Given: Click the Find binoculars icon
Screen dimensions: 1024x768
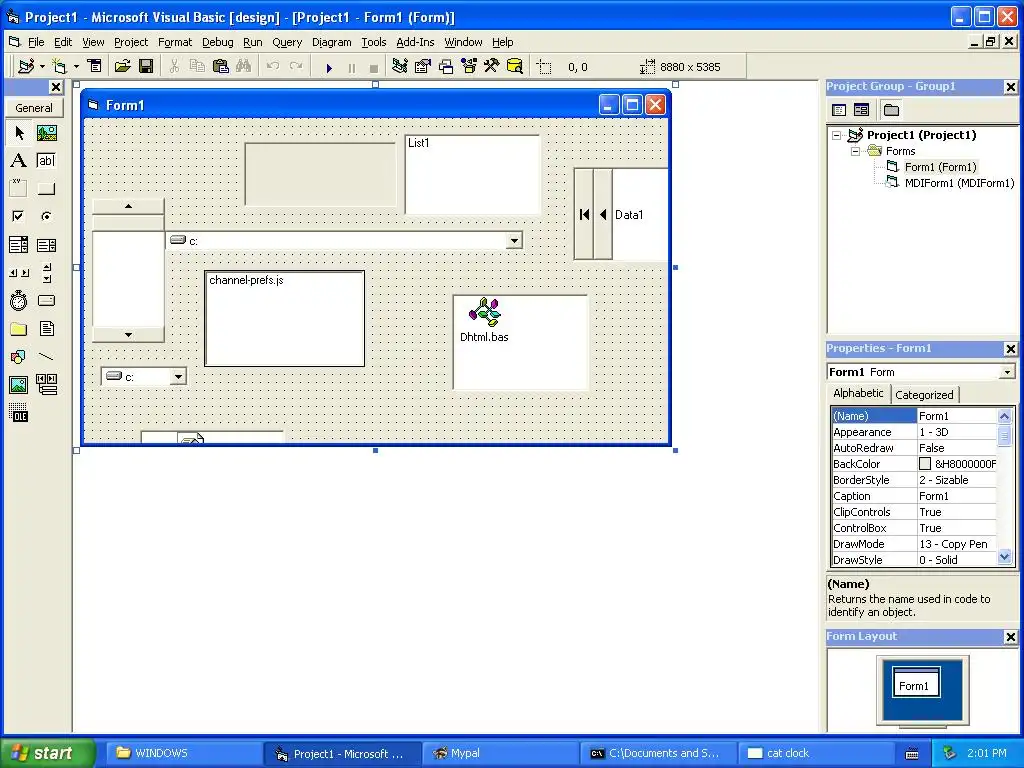Looking at the screenshot, I should pyautogui.click(x=244, y=66).
